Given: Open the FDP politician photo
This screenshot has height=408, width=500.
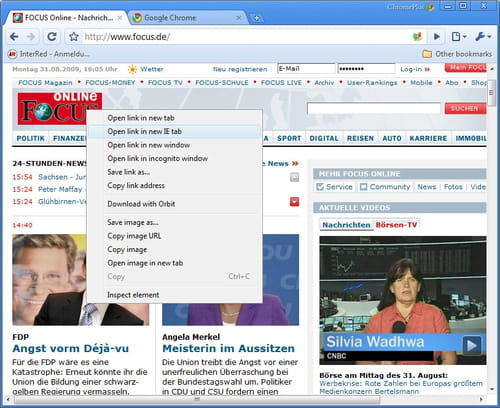Looking at the screenshot, I should coord(49,280).
